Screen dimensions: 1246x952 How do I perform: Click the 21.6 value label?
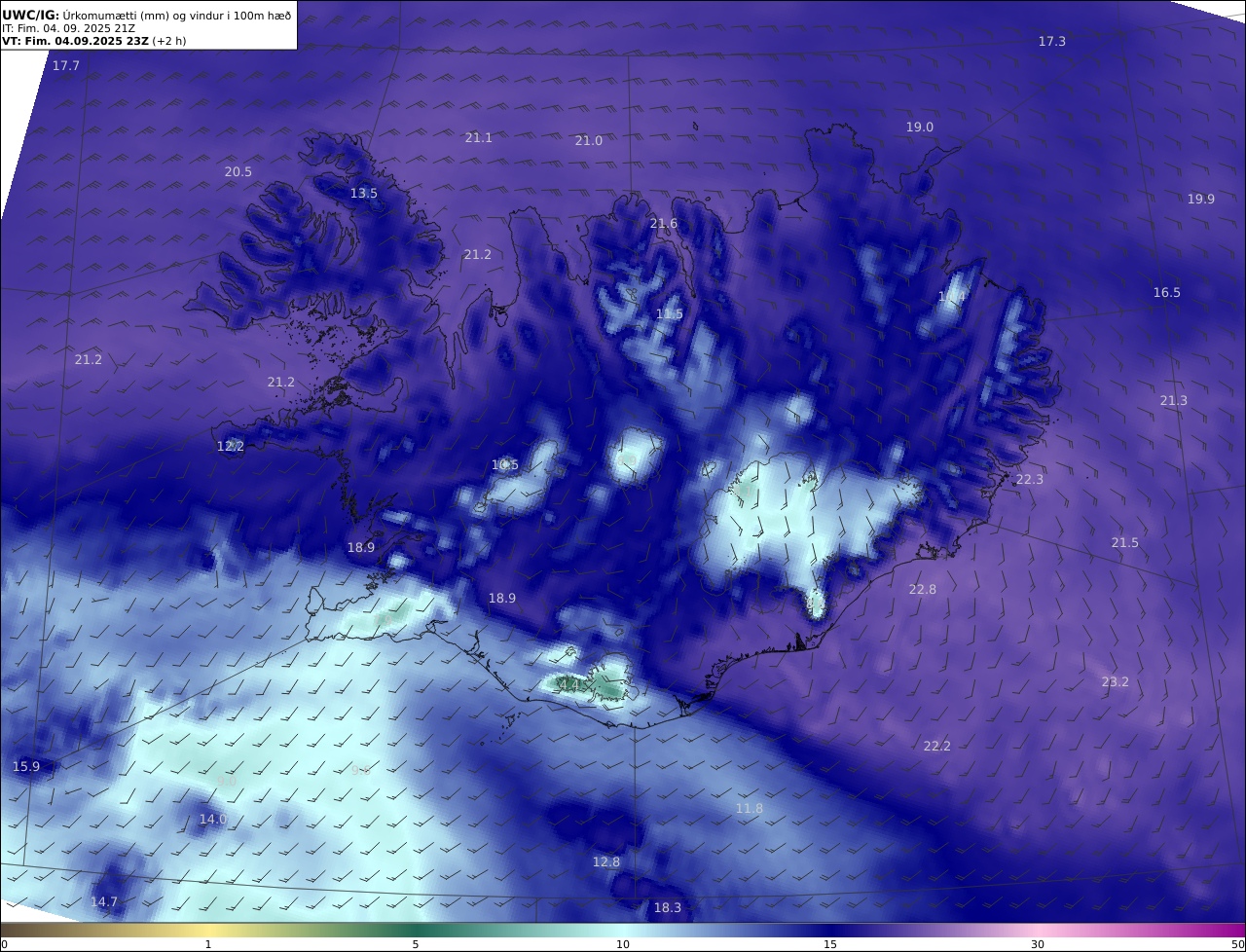tap(663, 224)
